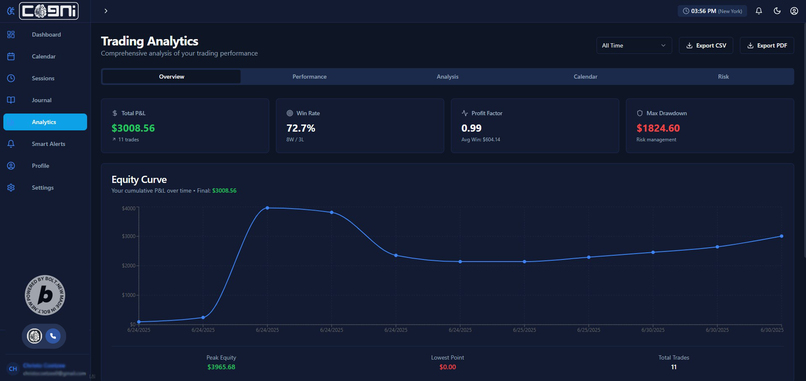806x381 pixels.
Task: Switch to the Performance tab
Action: coord(309,77)
